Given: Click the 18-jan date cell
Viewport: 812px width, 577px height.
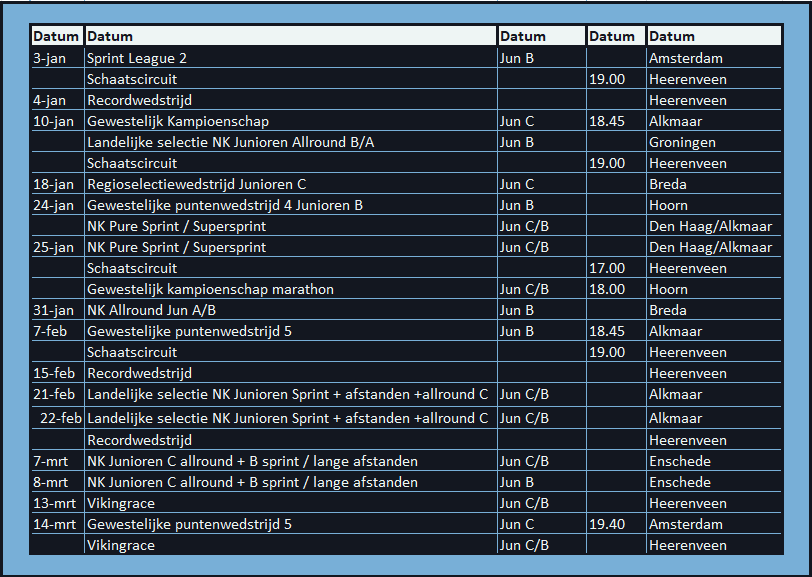Looking at the screenshot, I should (x=53, y=184).
